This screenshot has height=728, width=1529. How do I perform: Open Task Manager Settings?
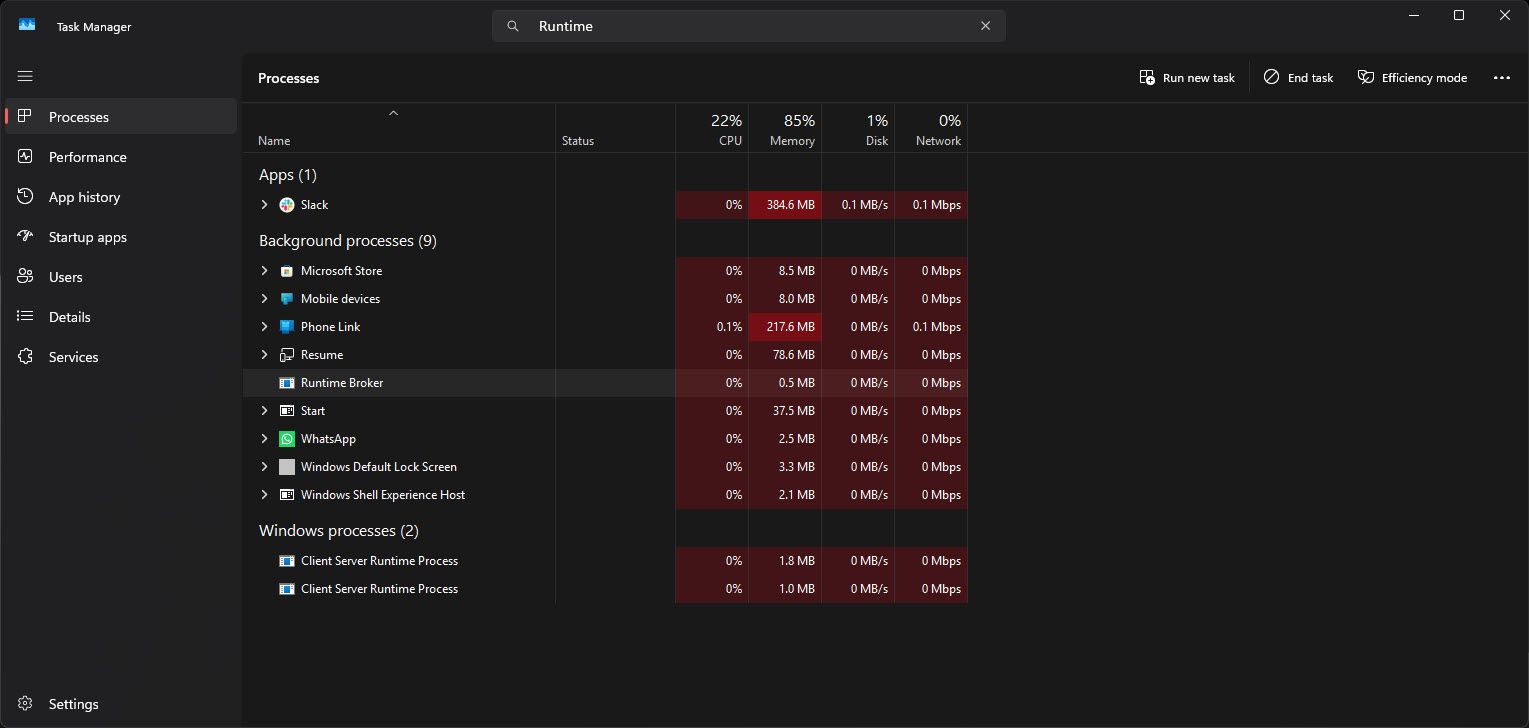click(x=73, y=704)
